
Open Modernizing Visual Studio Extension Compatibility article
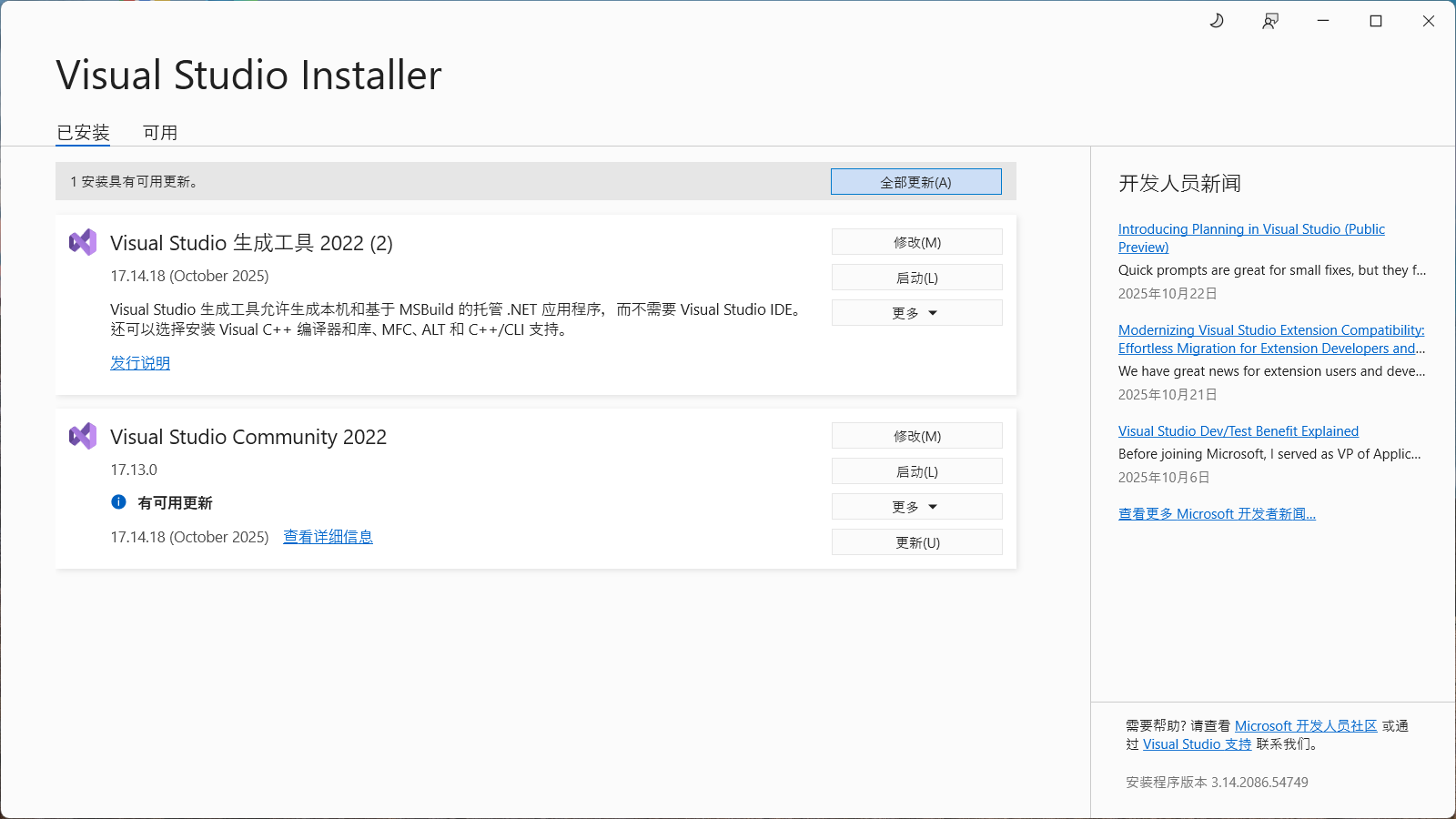pyautogui.click(x=1271, y=339)
